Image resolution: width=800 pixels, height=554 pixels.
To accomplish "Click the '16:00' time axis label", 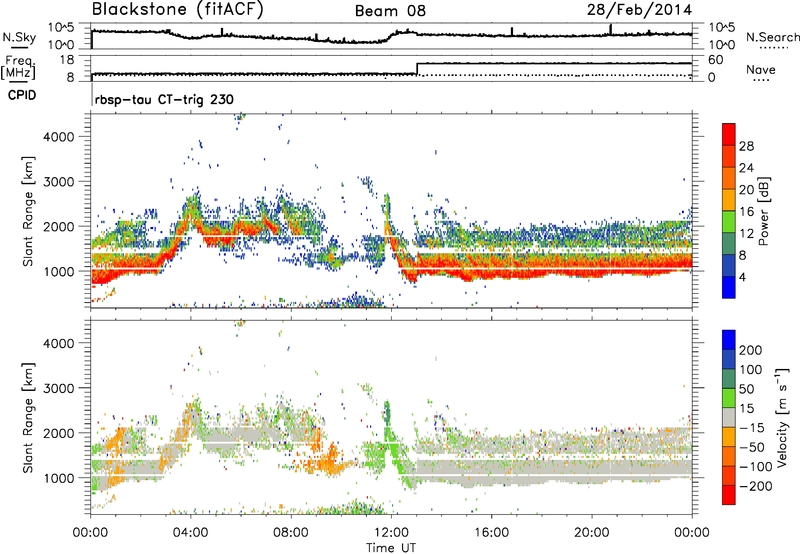I will click(x=491, y=533).
